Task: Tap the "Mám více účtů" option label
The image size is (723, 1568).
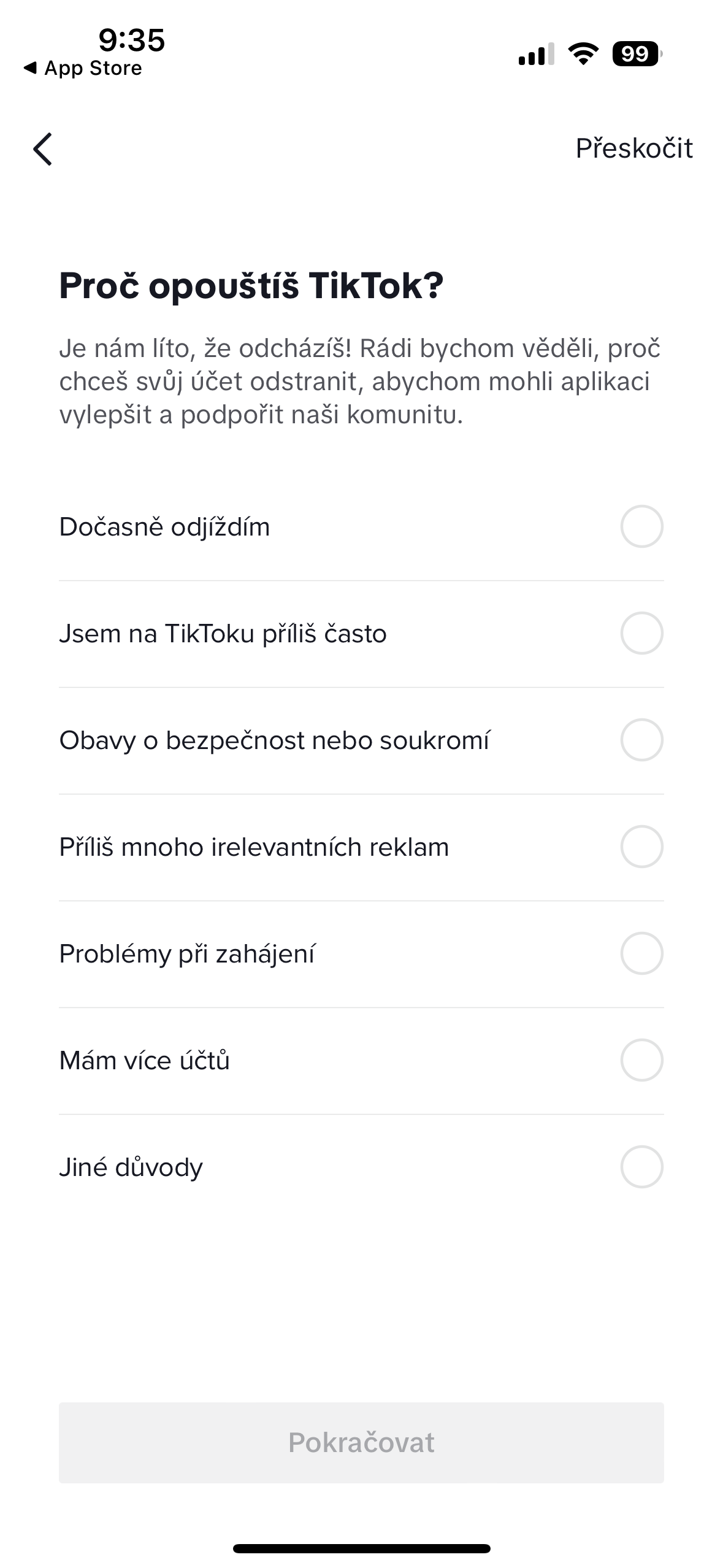Action: (x=144, y=1061)
